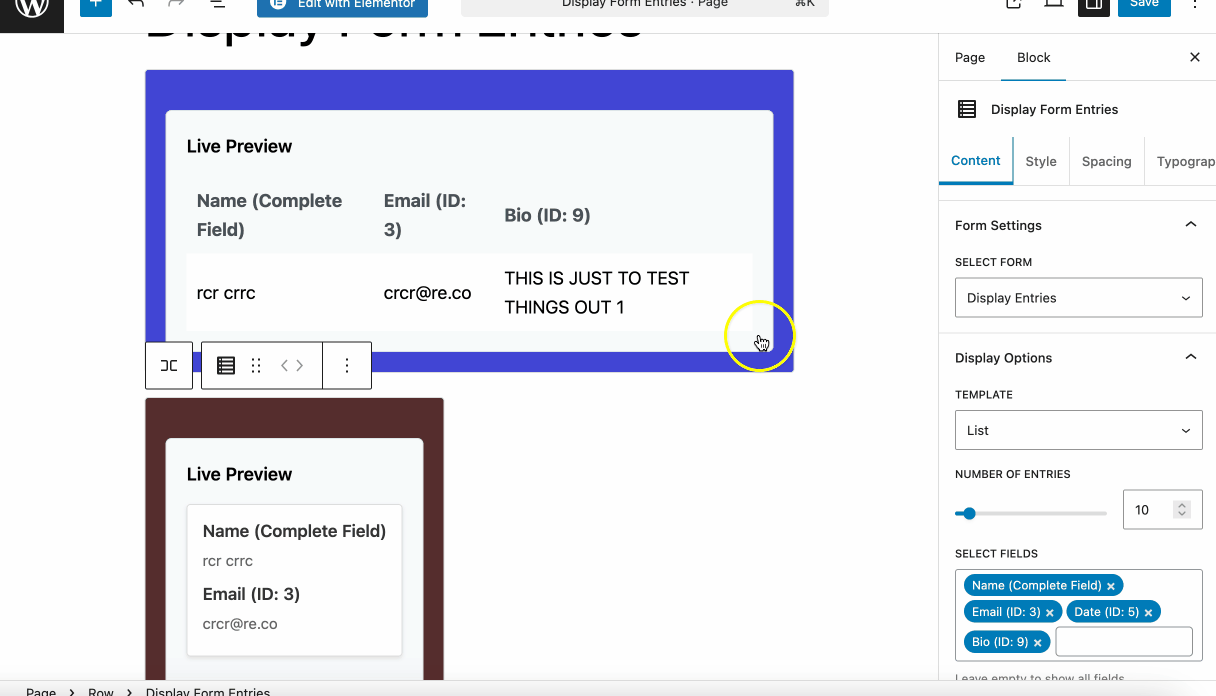Click Row in the breadcrumb
Screen dimensions: 1216x696
[x=101, y=691]
